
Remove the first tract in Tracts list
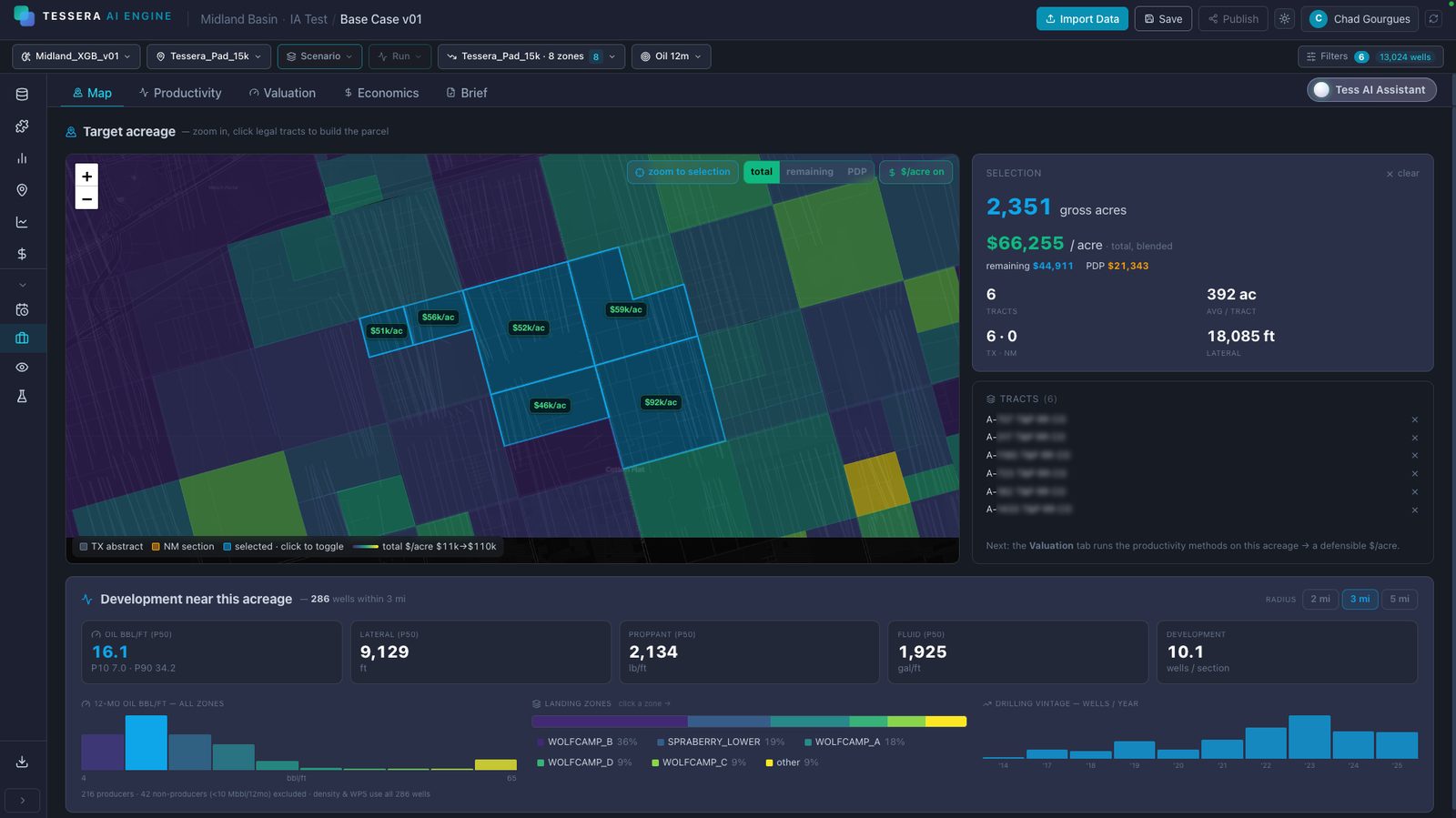[x=1414, y=419]
